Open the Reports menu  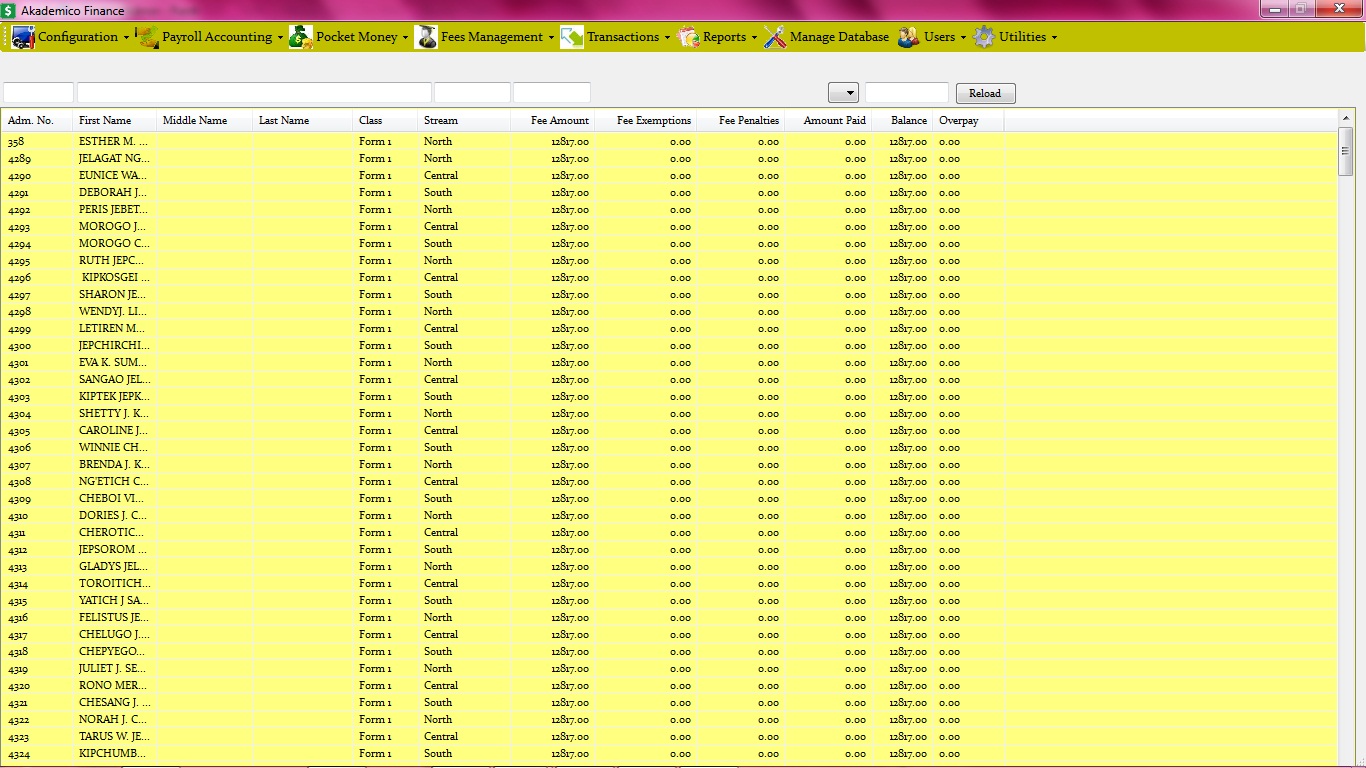coord(724,37)
